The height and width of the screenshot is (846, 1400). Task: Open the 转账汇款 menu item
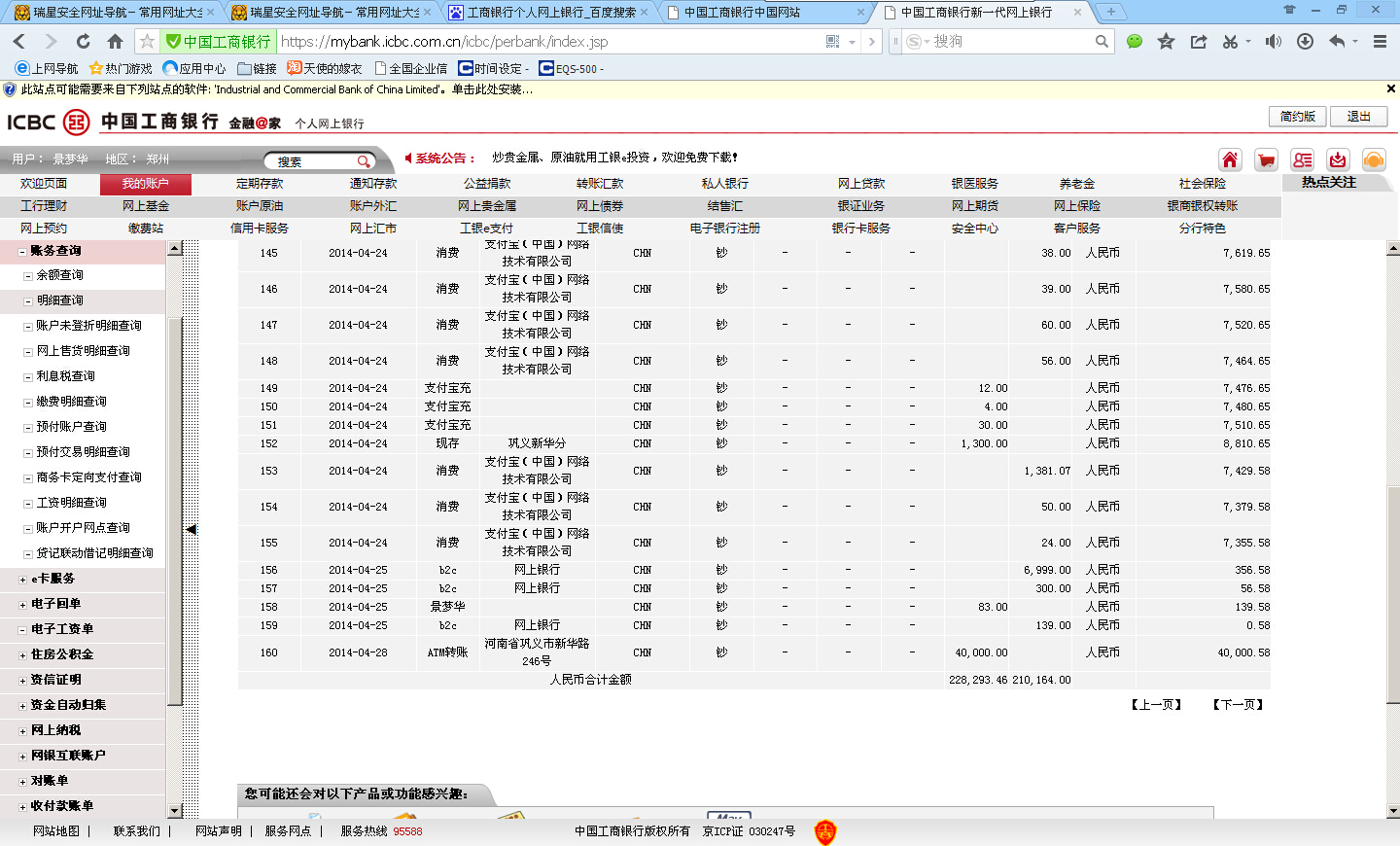pos(600,184)
